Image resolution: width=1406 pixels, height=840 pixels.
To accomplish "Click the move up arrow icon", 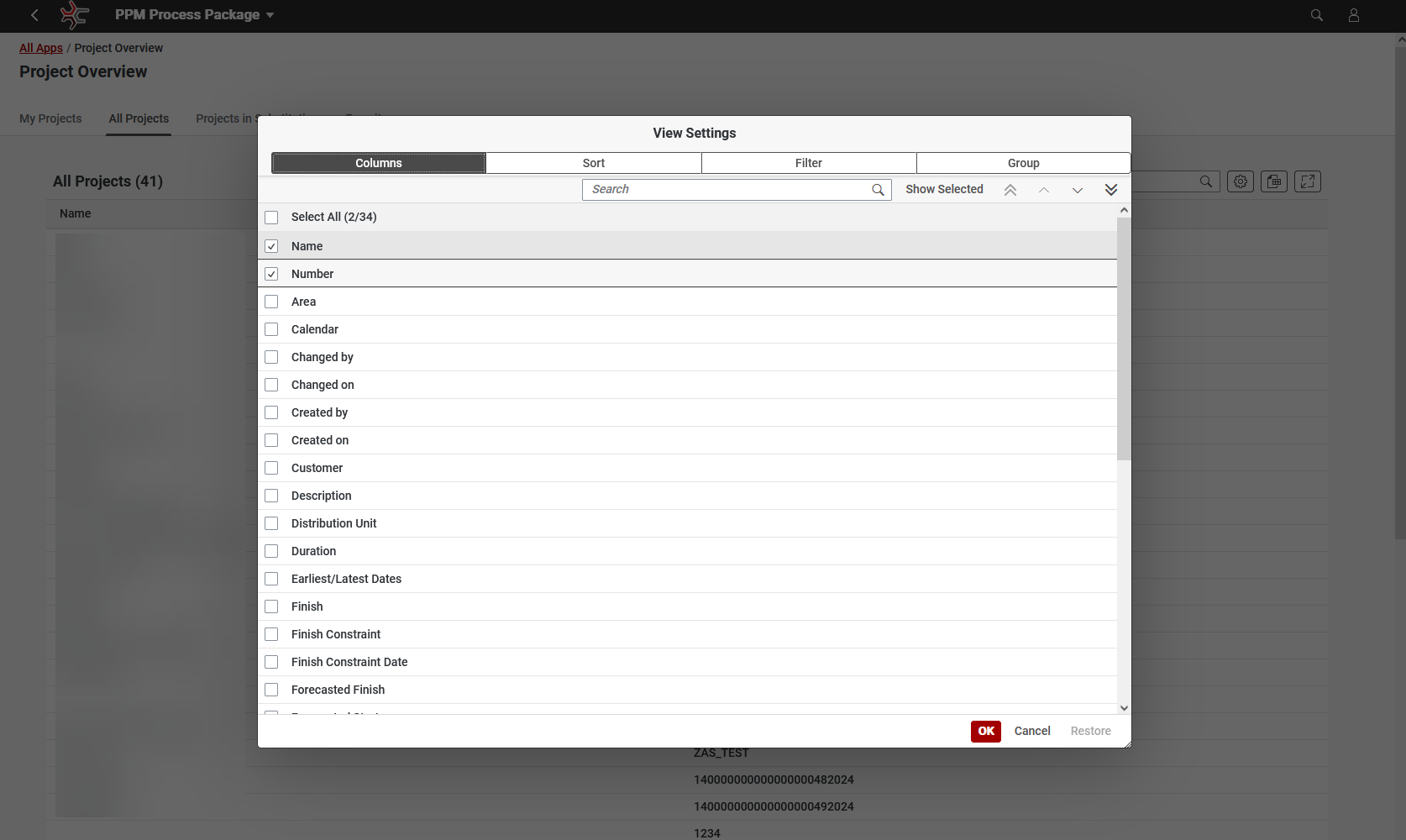I will (1044, 190).
